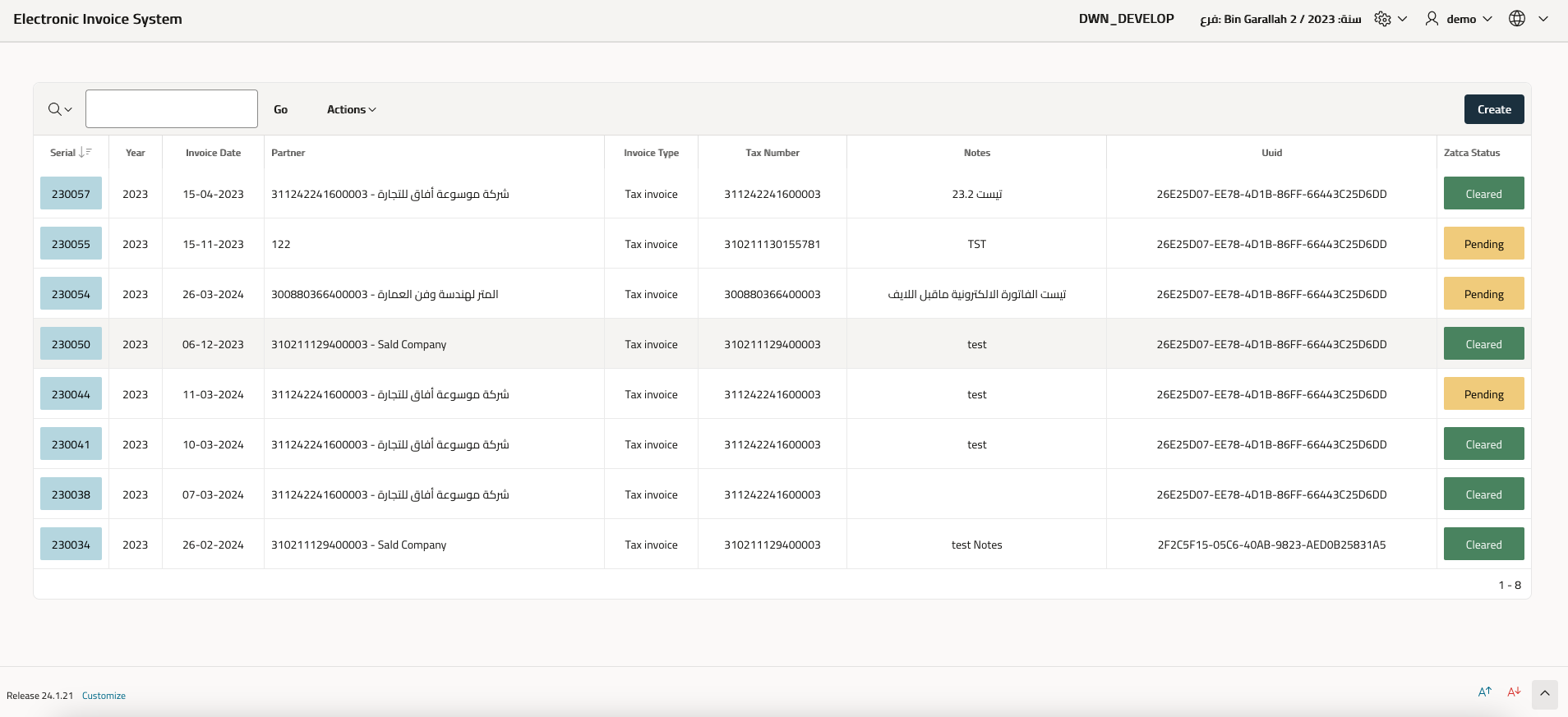
Task: Click the Tax Number column header
Action: [772, 153]
